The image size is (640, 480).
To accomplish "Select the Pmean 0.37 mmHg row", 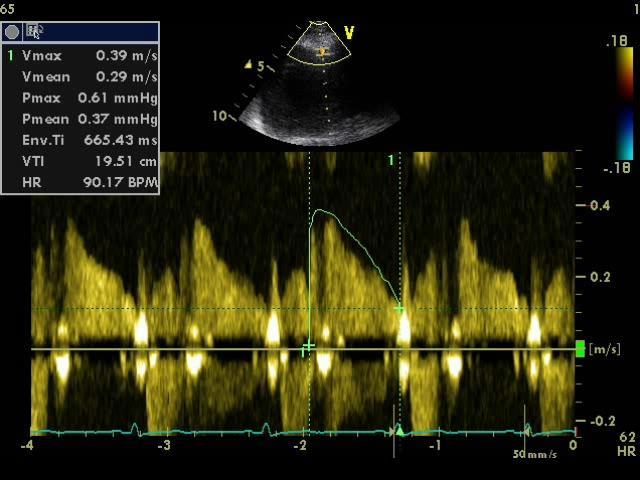I will pos(80,119).
